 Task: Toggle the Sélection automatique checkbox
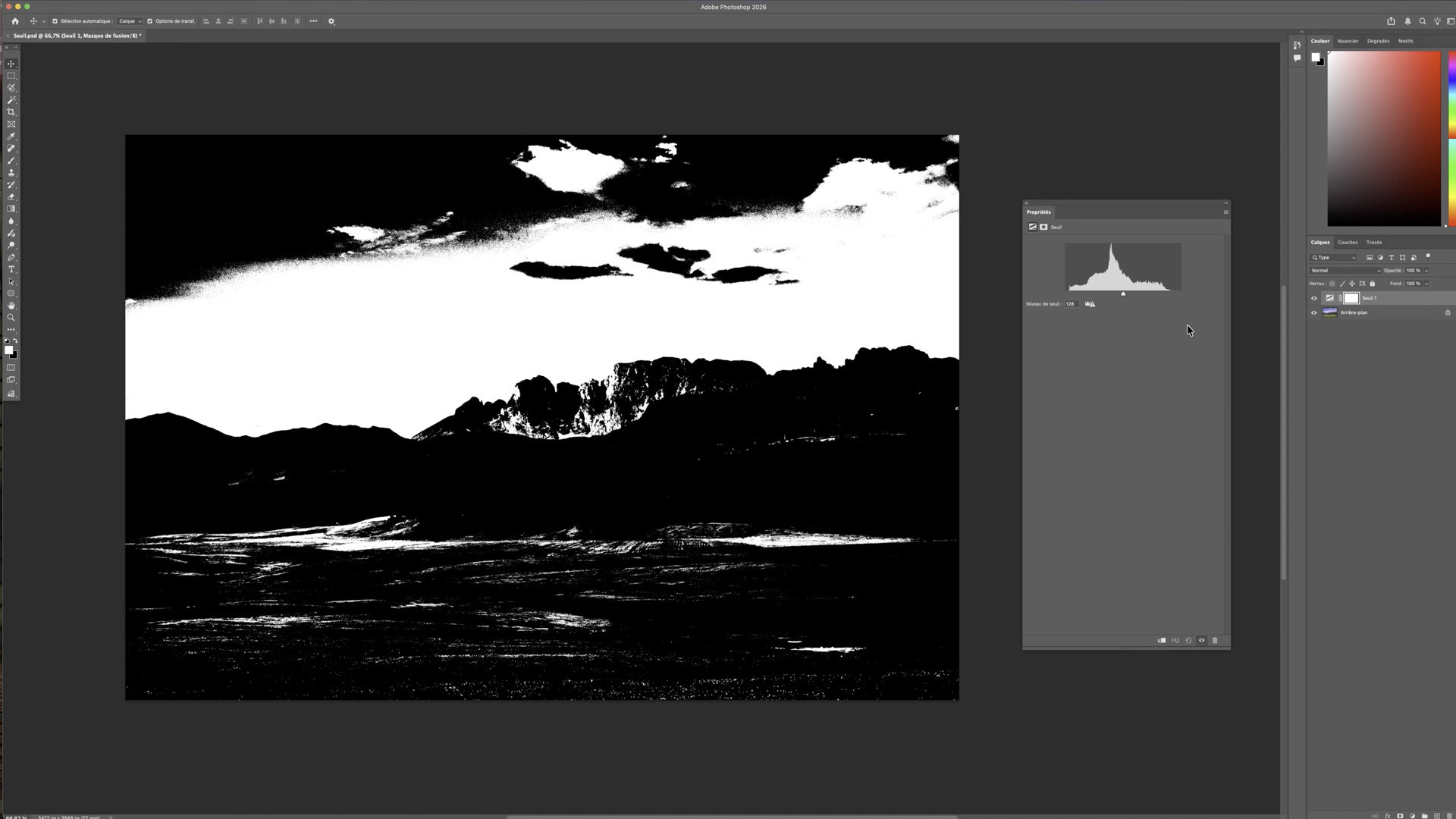click(x=55, y=21)
